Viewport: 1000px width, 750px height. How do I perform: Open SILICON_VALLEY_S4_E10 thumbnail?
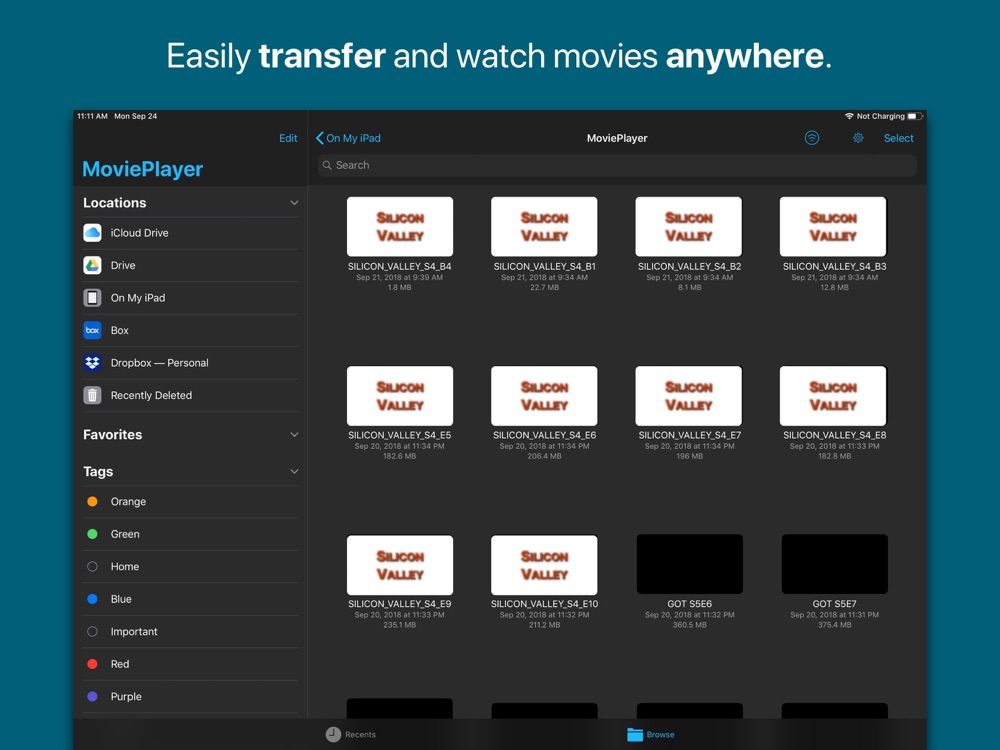click(544, 565)
